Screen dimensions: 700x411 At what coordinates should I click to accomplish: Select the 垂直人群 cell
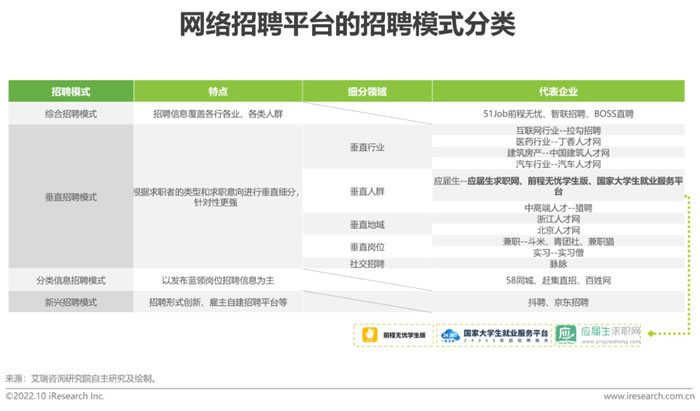[367, 191]
